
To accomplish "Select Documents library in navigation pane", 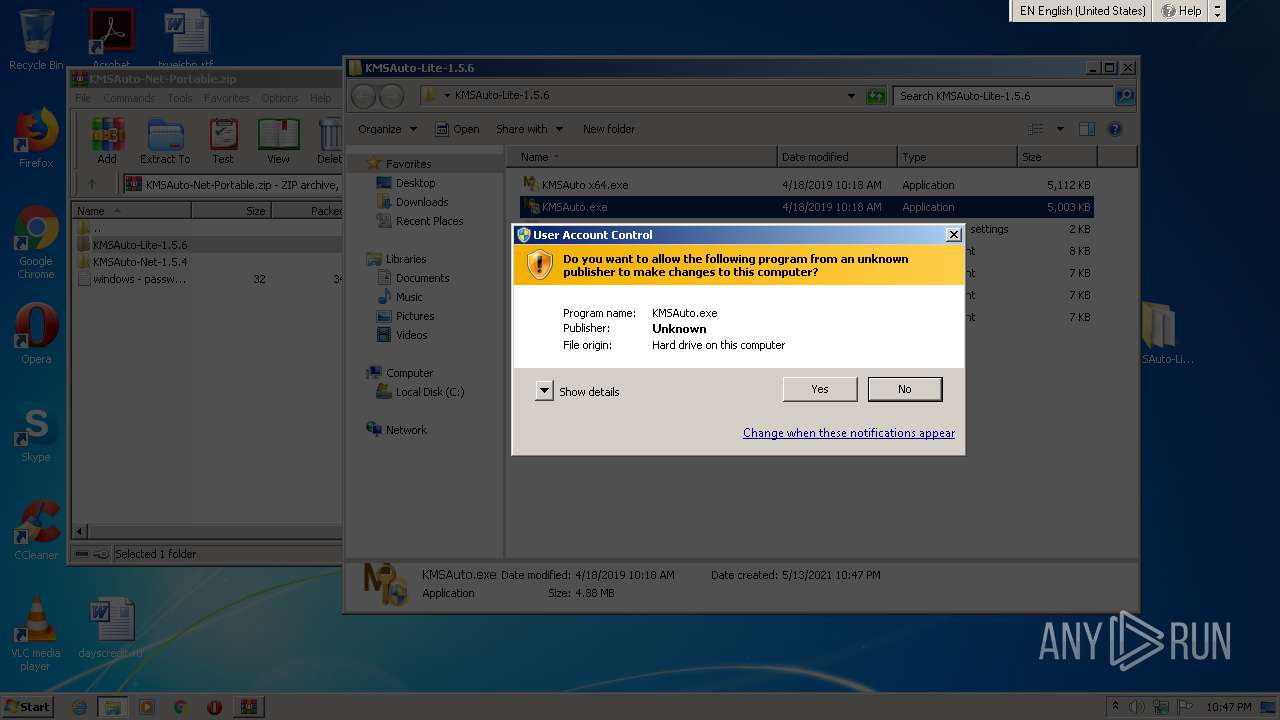I will [422, 278].
